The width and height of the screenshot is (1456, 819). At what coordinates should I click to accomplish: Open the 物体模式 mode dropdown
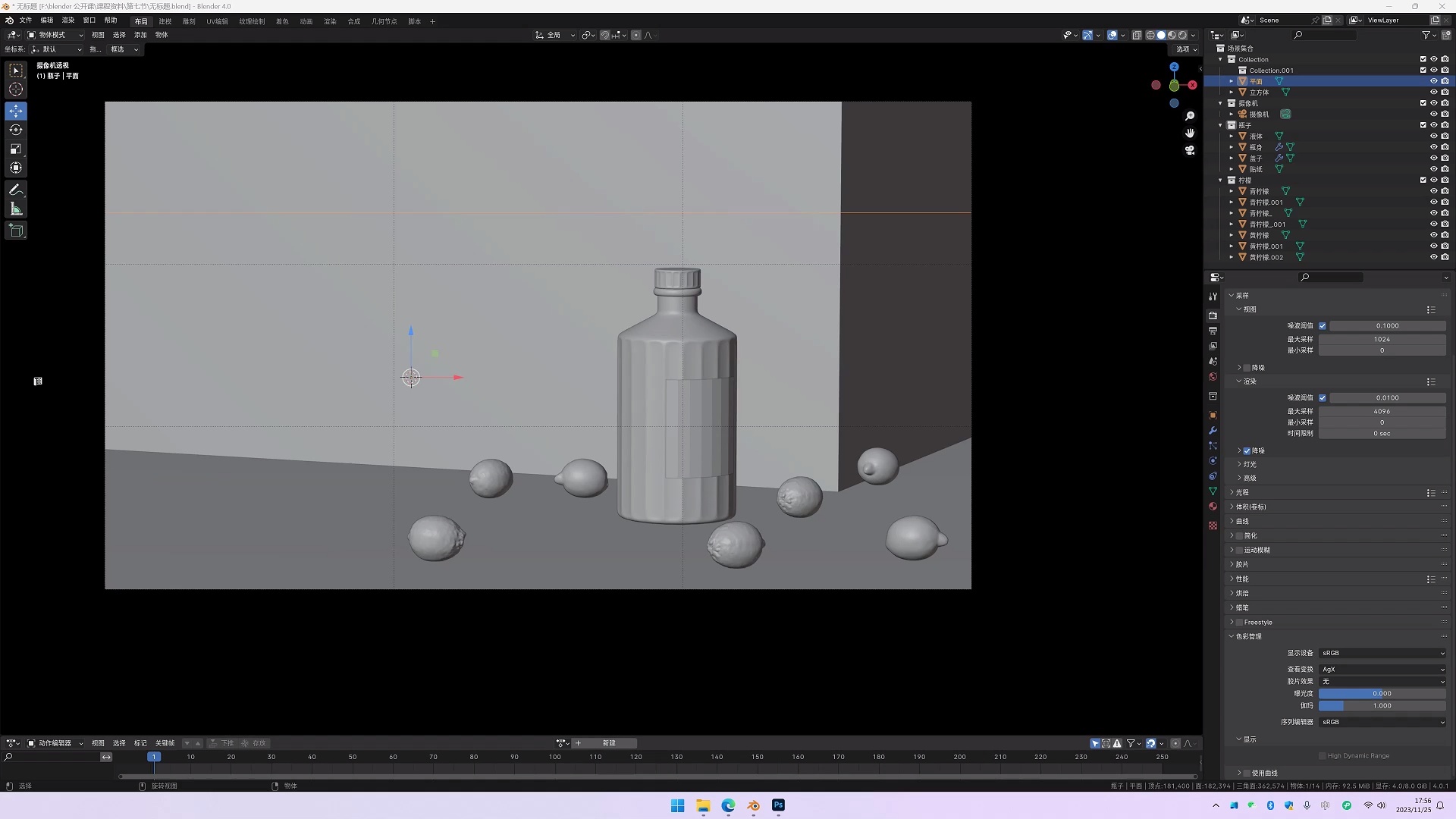(x=57, y=35)
